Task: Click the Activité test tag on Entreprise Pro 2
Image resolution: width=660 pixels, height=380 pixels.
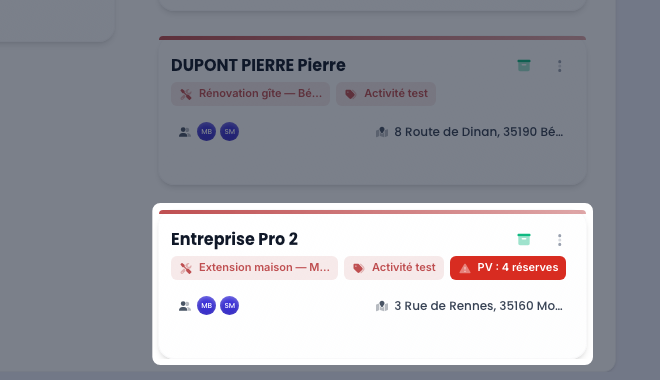Action: [x=394, y=268]
